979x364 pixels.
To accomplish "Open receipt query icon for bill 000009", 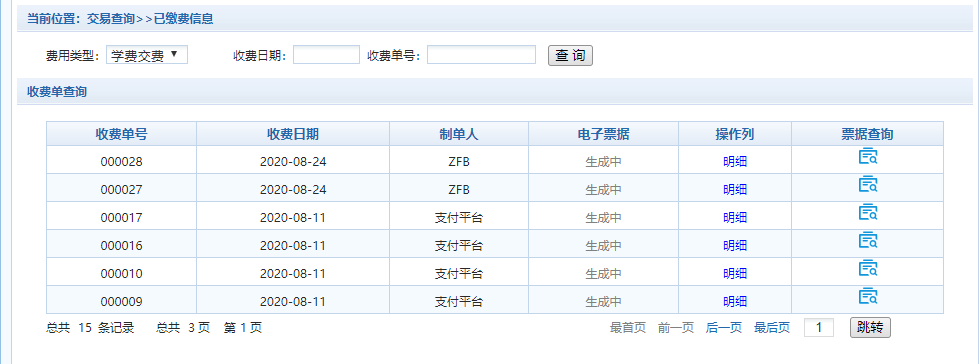I will (868, 296).
